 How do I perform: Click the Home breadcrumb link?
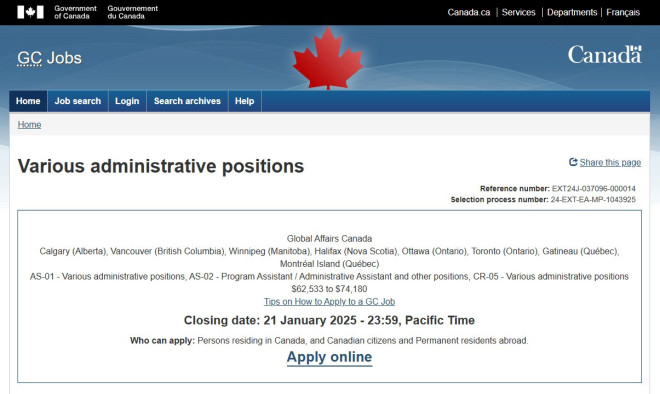(x=29, y=125)
